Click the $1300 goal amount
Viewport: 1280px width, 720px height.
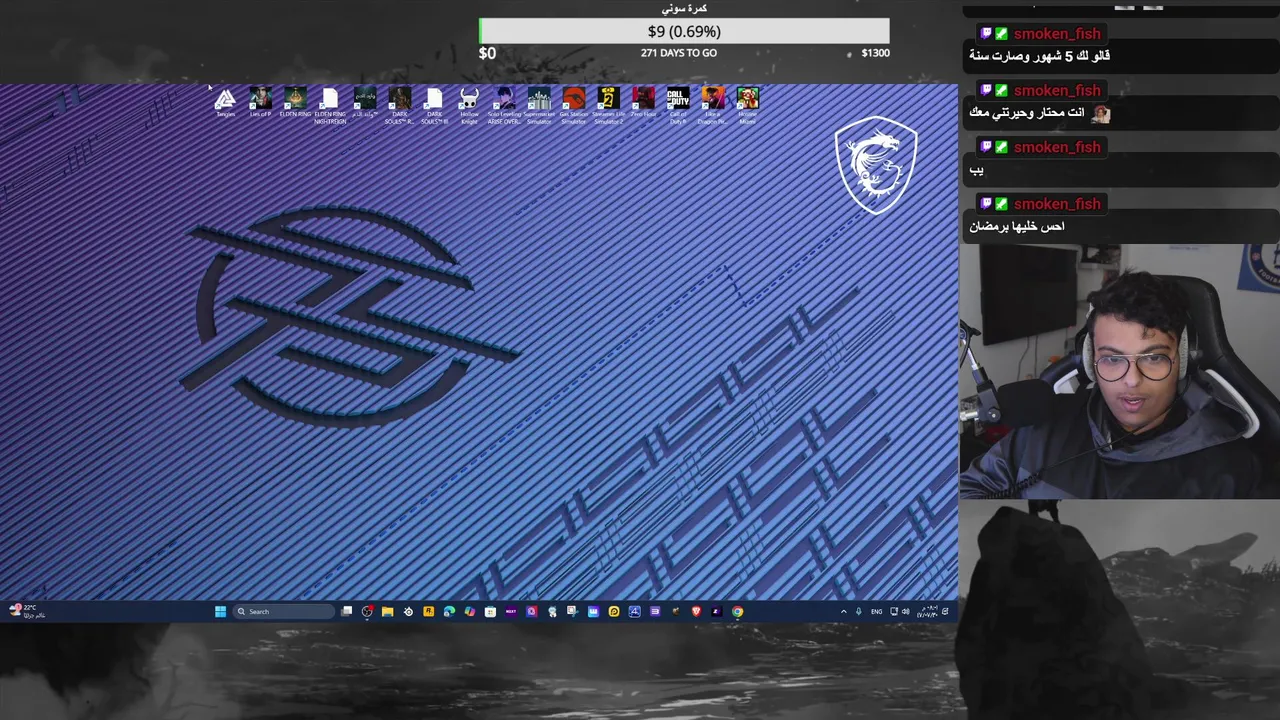pos(875,53)
